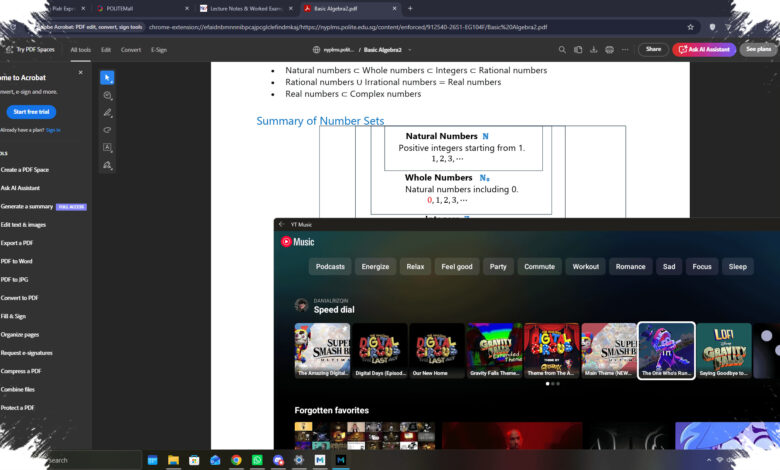The image size is (780, 470).
Task: Toggle the Feel good chip
Action: pyautogui.click(x=457, y=267)
